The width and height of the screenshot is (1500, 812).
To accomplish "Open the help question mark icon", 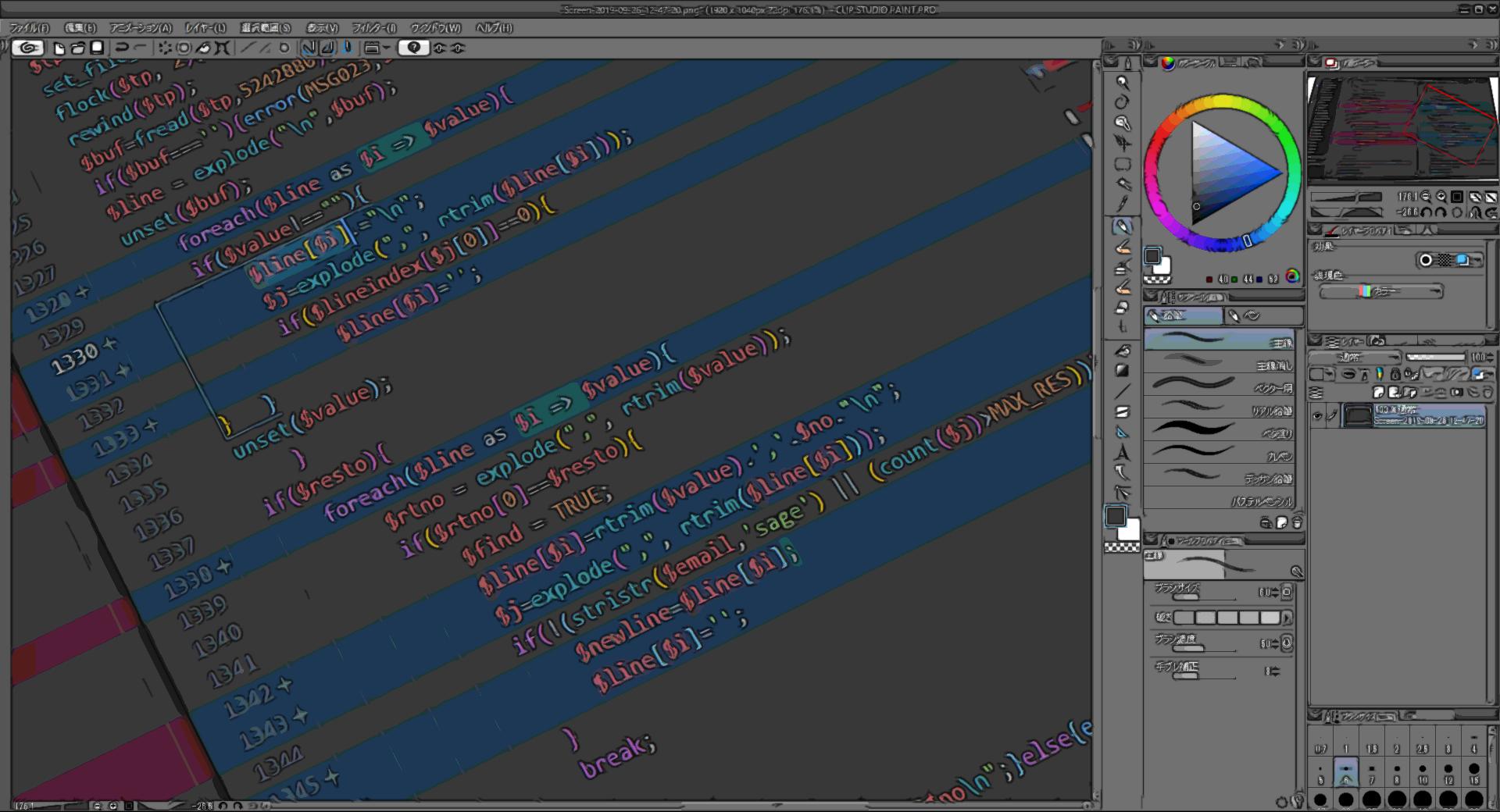I will coord(413,48).
